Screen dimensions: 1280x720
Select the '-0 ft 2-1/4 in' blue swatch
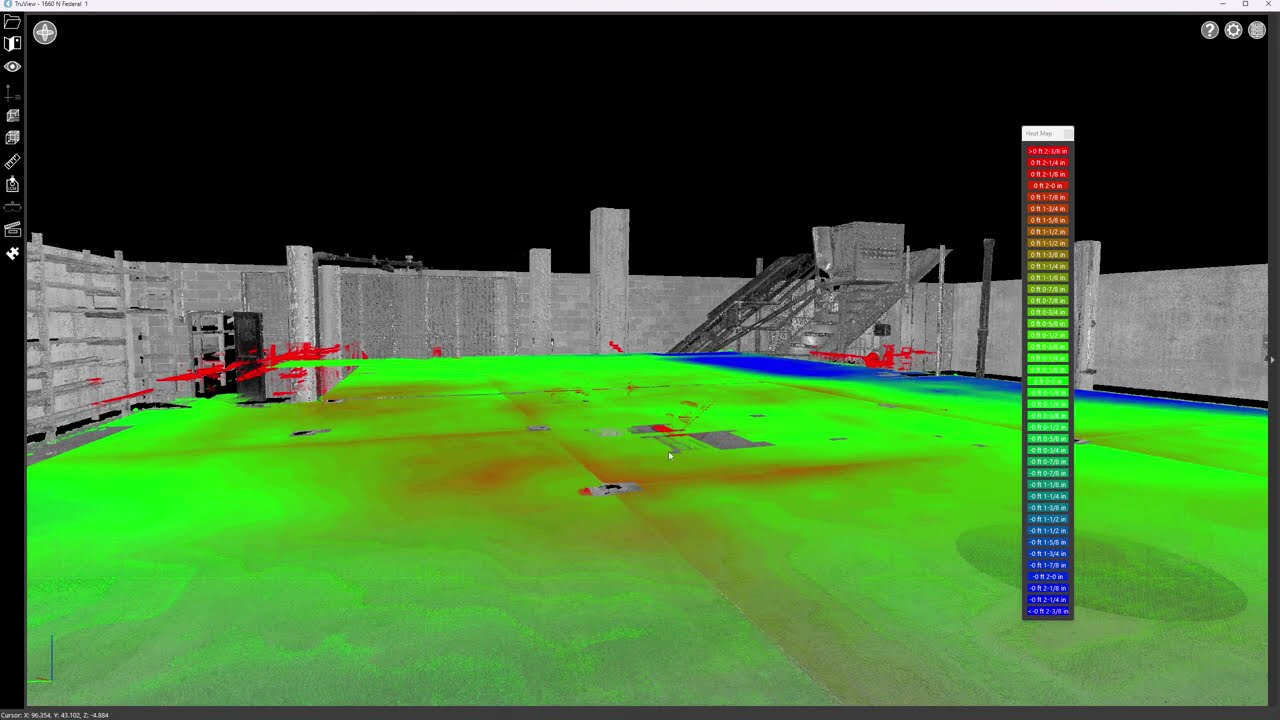coord(1048,599)
